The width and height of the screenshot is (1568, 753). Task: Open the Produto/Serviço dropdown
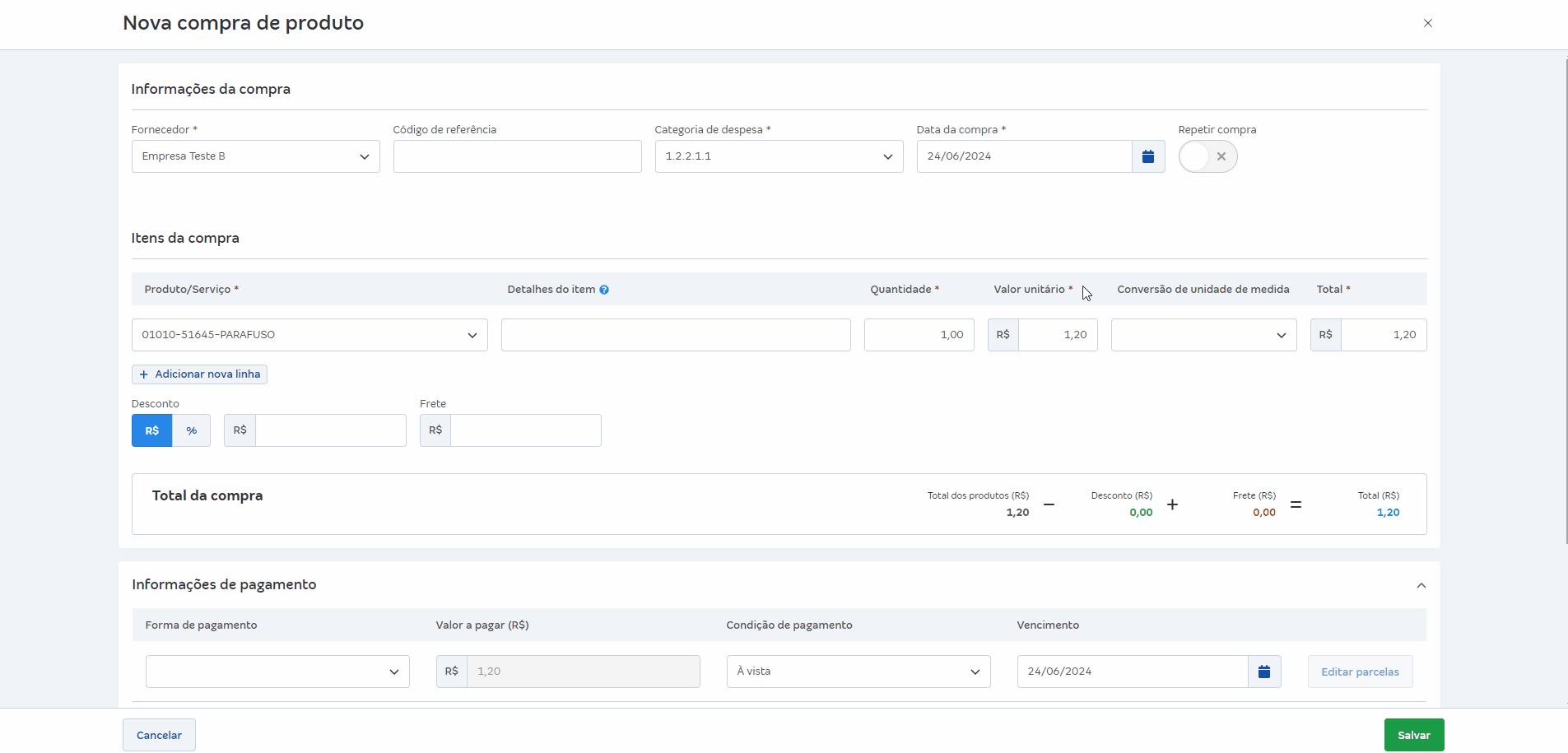[x=309, y=335]
